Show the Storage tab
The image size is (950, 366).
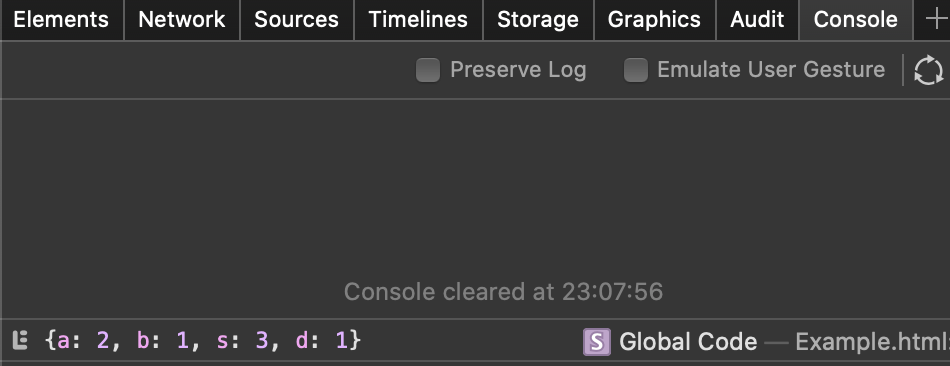point(538,20)
